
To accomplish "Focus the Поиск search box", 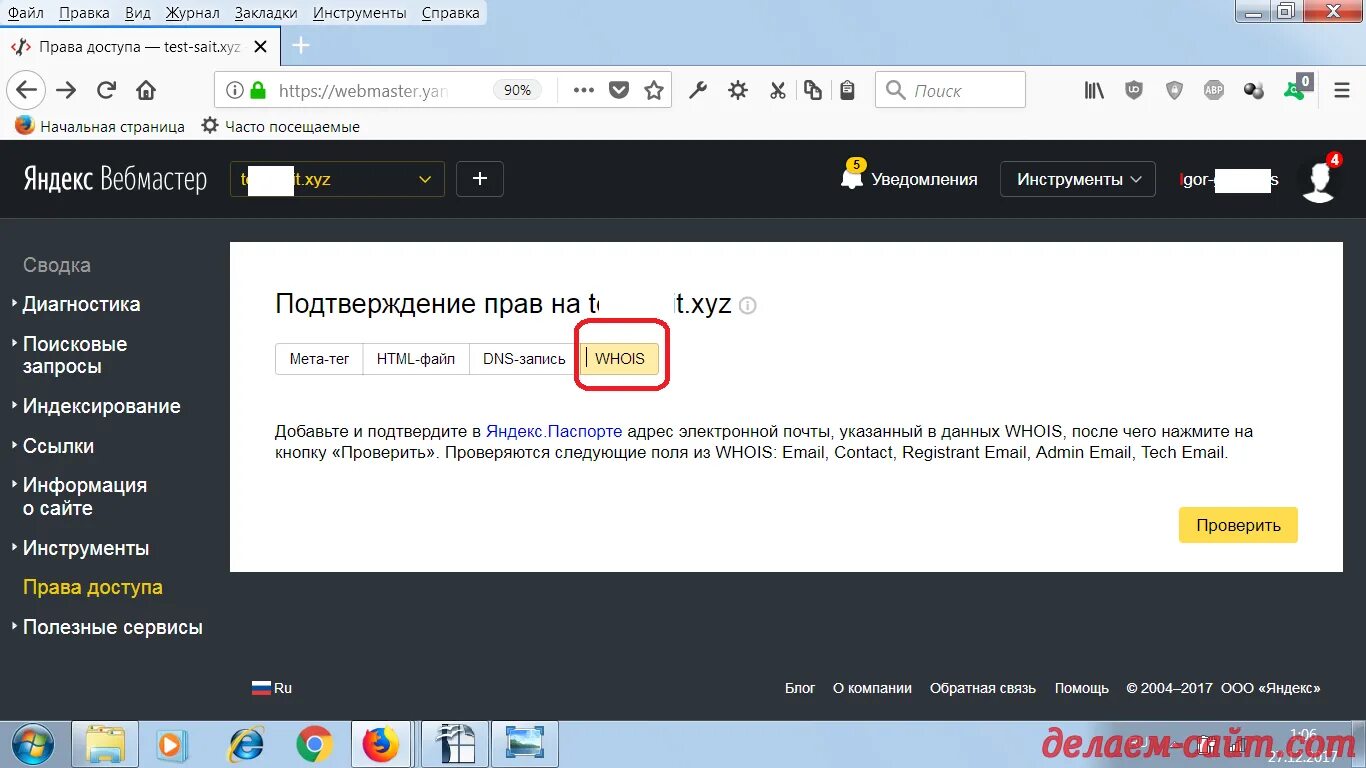I will pos(950,90).
